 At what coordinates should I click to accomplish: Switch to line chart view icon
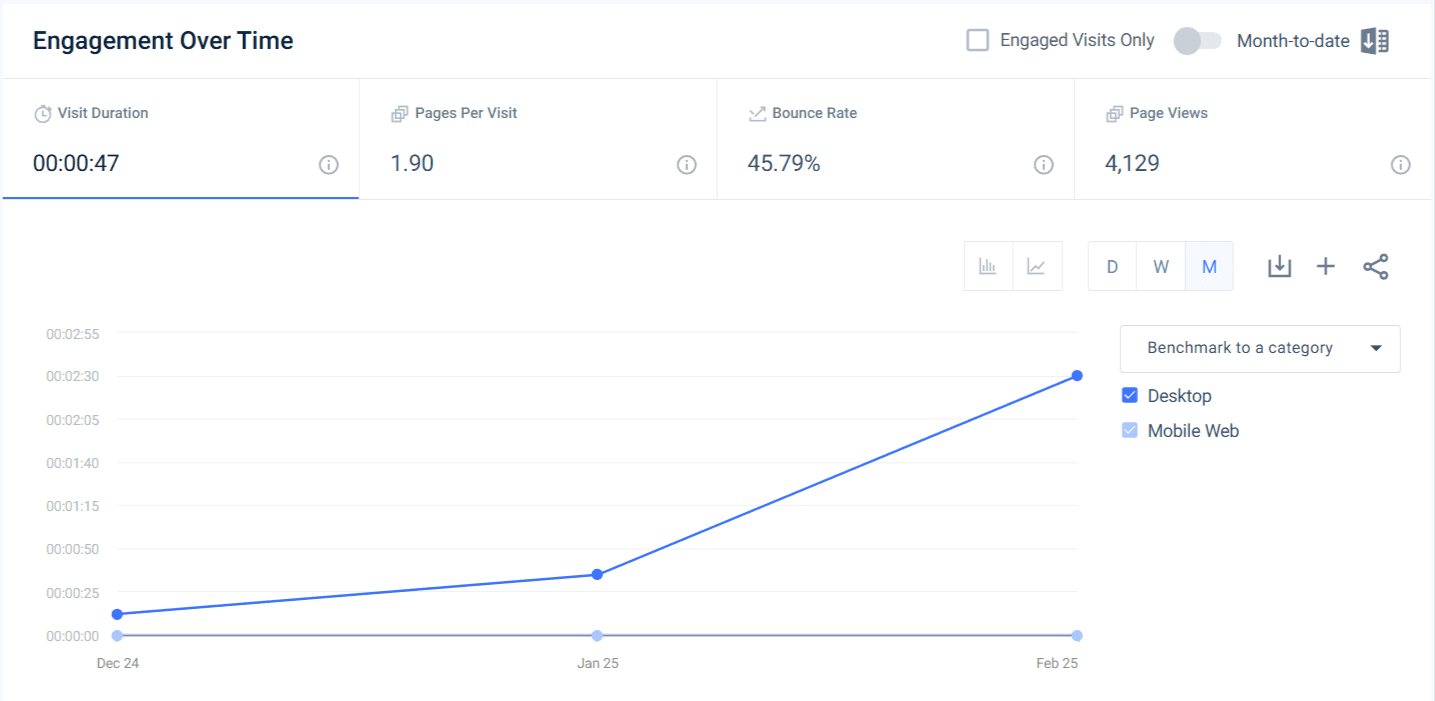tap(1037, 266)
